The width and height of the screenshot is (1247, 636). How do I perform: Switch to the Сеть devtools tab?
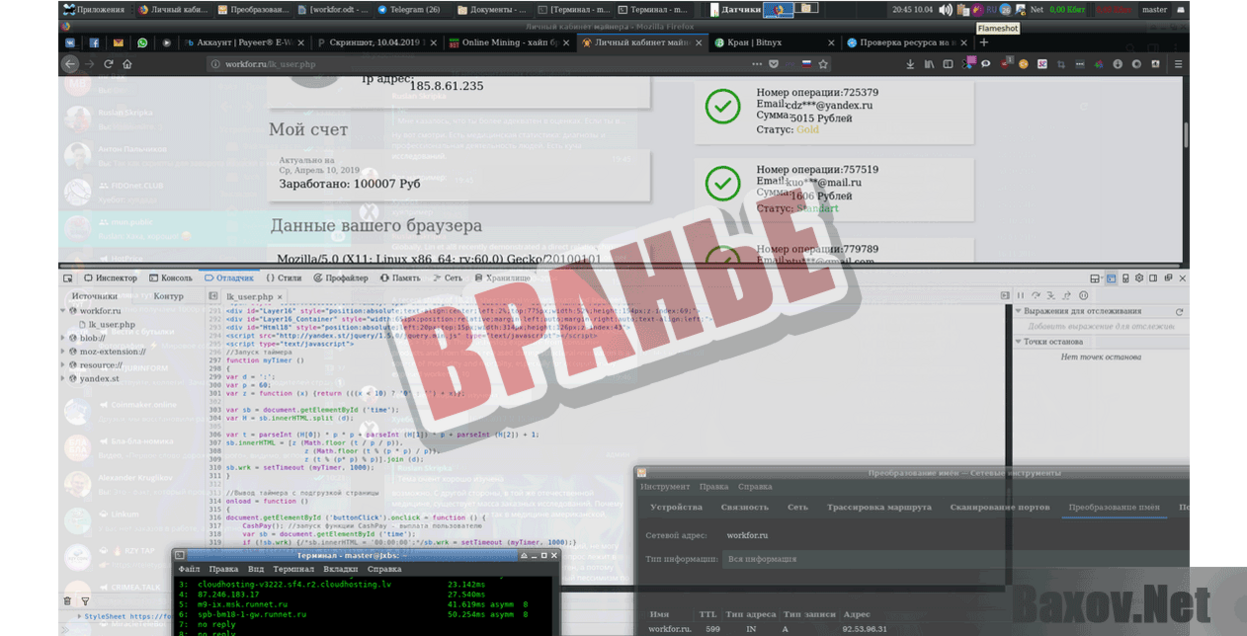coord(447,278)
